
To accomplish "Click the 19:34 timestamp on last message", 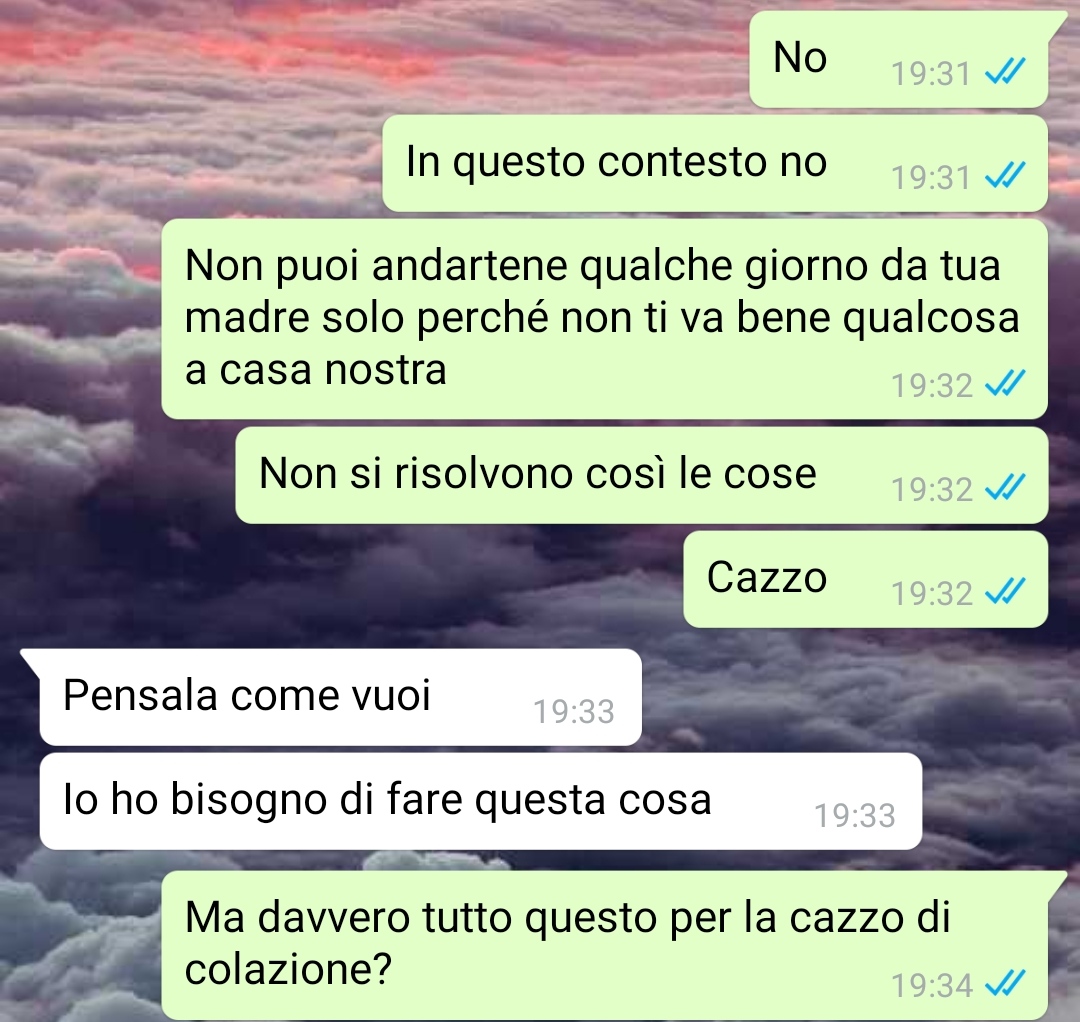I will click(x=932, y=986).
